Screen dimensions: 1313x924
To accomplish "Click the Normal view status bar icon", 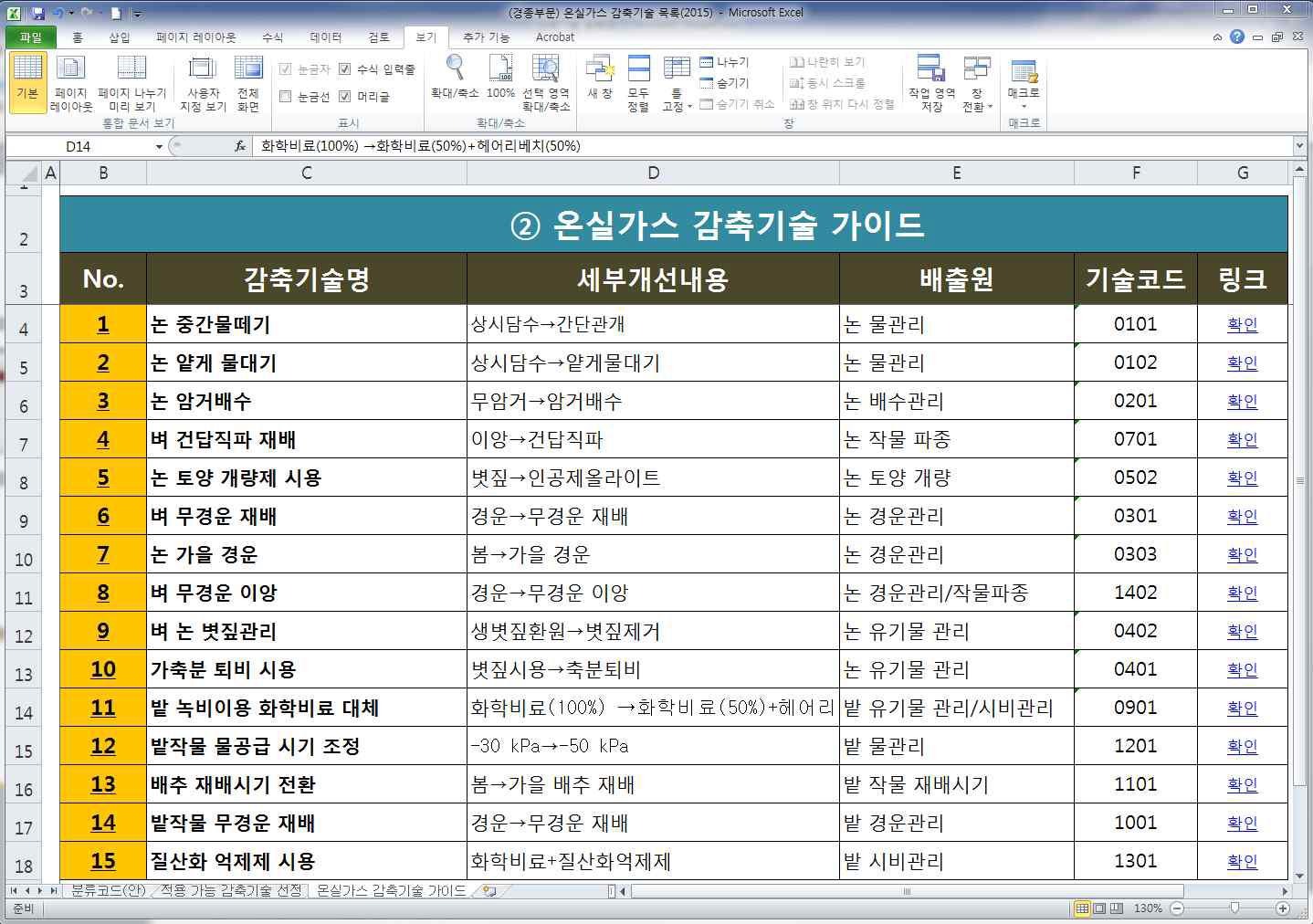I will point(1082,908).
